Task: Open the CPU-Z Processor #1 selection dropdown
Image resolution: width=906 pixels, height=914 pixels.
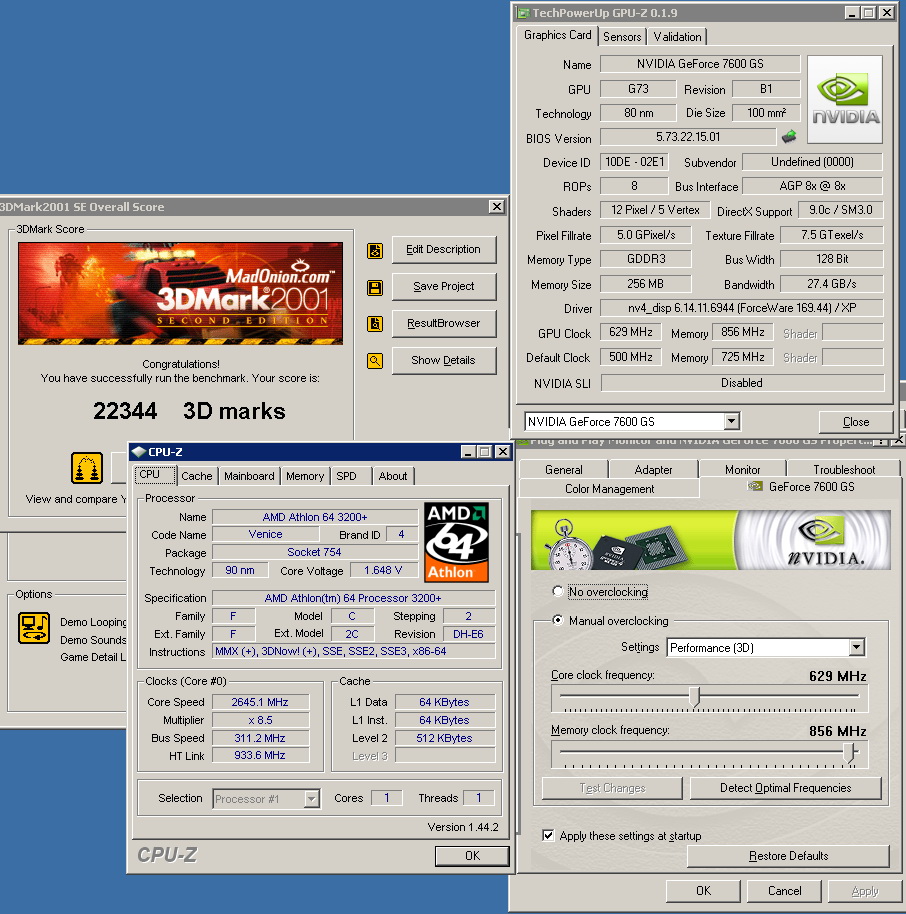Action: (312, 799)
